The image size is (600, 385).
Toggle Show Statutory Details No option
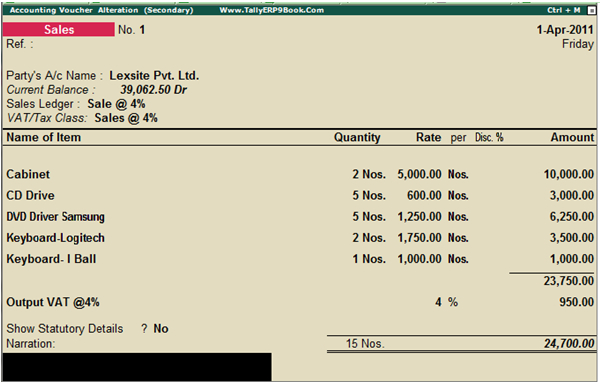(x=161, y=328)
